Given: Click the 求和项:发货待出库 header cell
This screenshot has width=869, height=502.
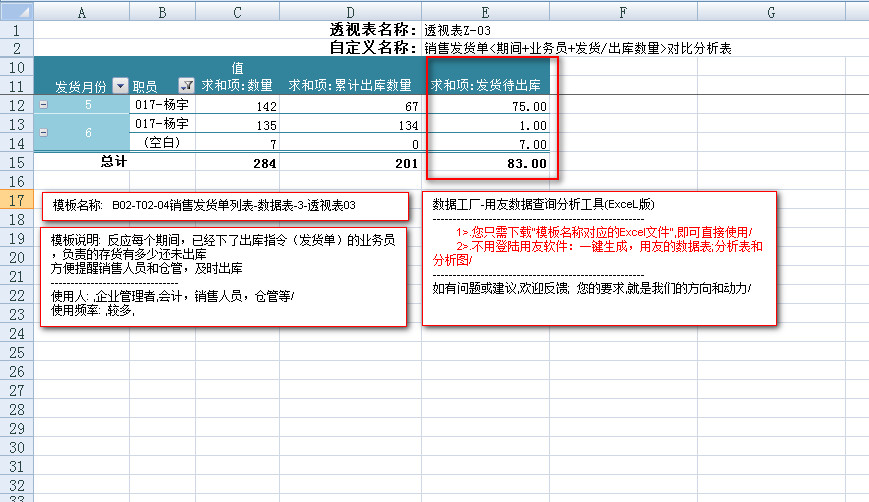Looking at the screenshot, I should tap(489, 86).
